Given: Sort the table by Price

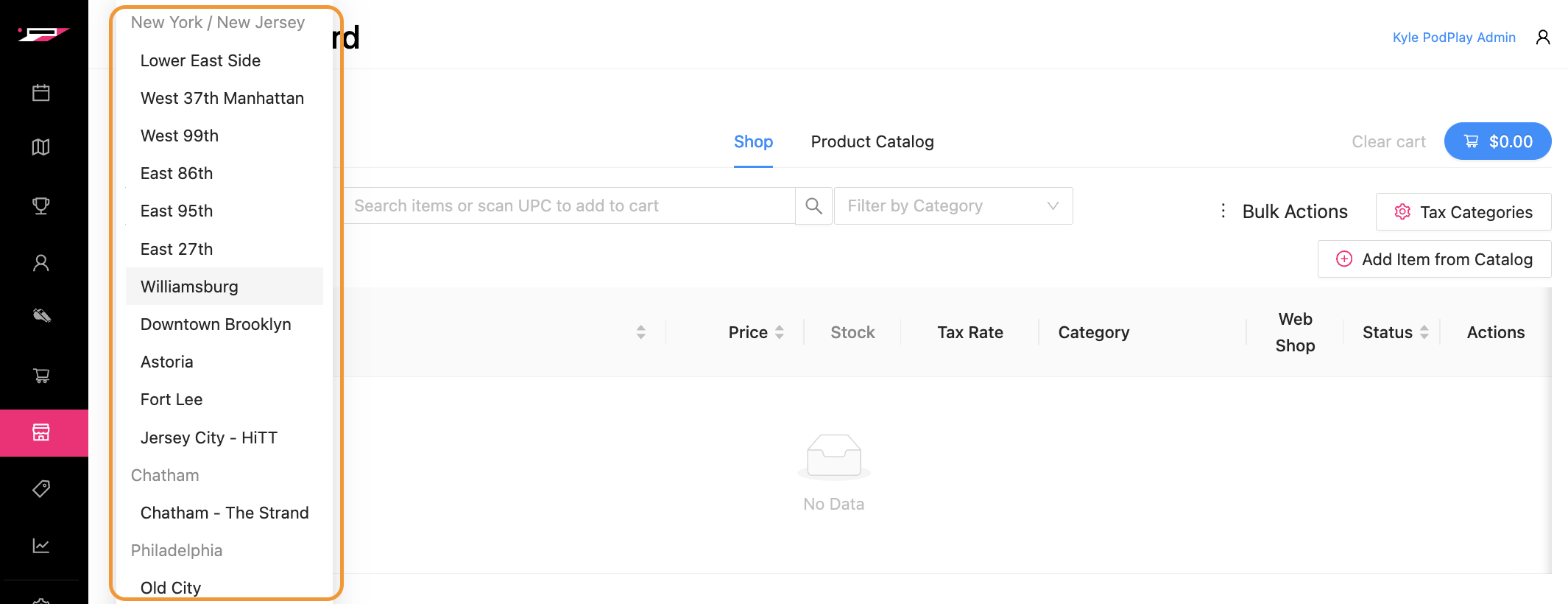Looking at the screenshot, I should click(756, 332).
